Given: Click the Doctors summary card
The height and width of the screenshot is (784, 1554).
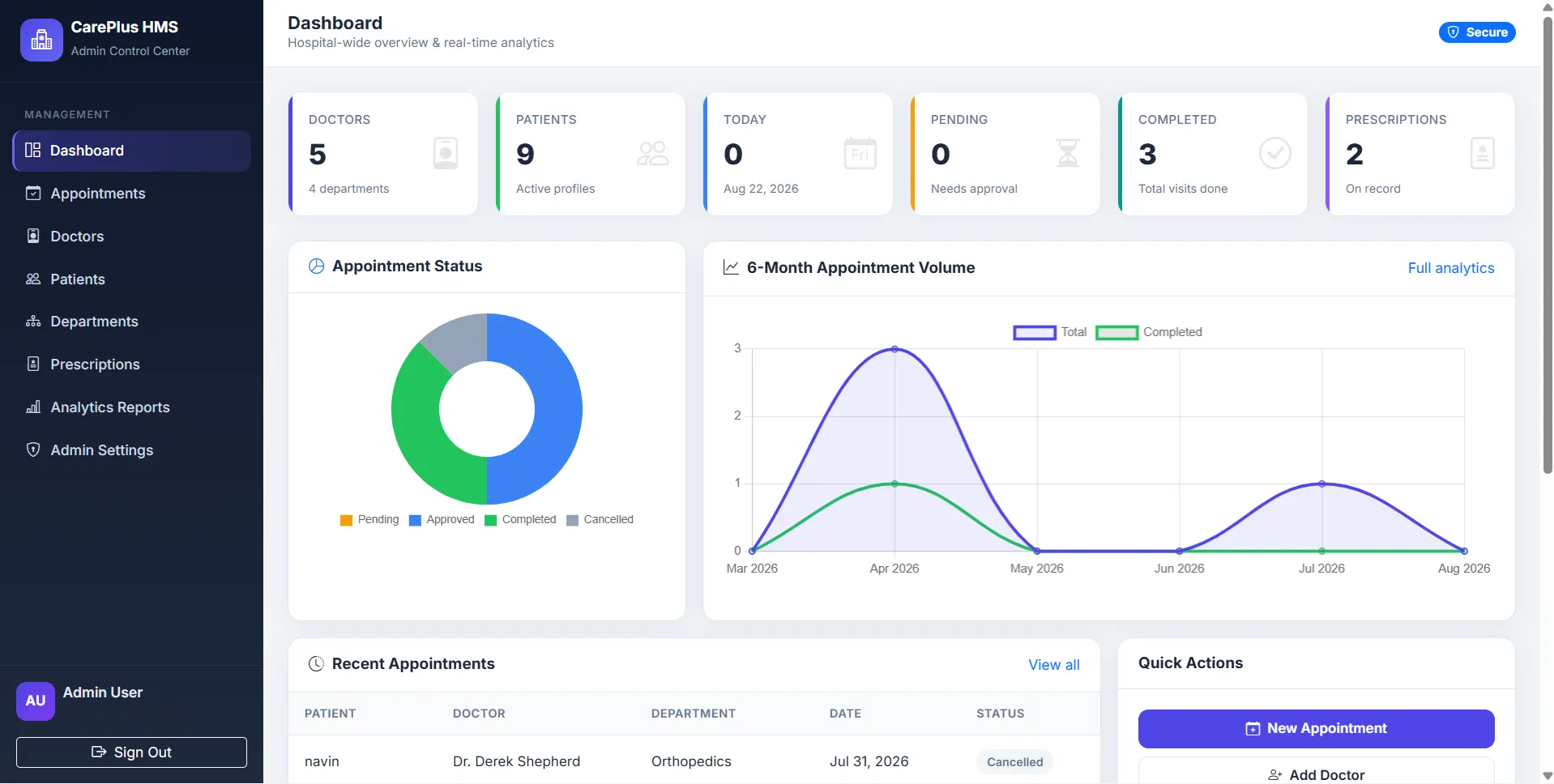Looking at the screenshot, I should (383, 154).
